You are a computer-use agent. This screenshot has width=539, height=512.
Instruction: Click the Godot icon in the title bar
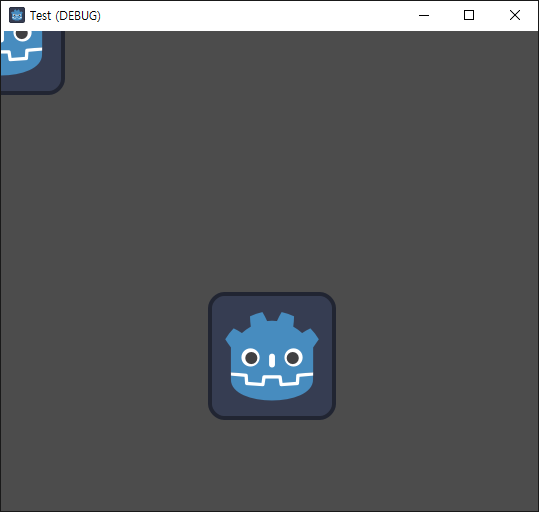click(x=17, y=15)
